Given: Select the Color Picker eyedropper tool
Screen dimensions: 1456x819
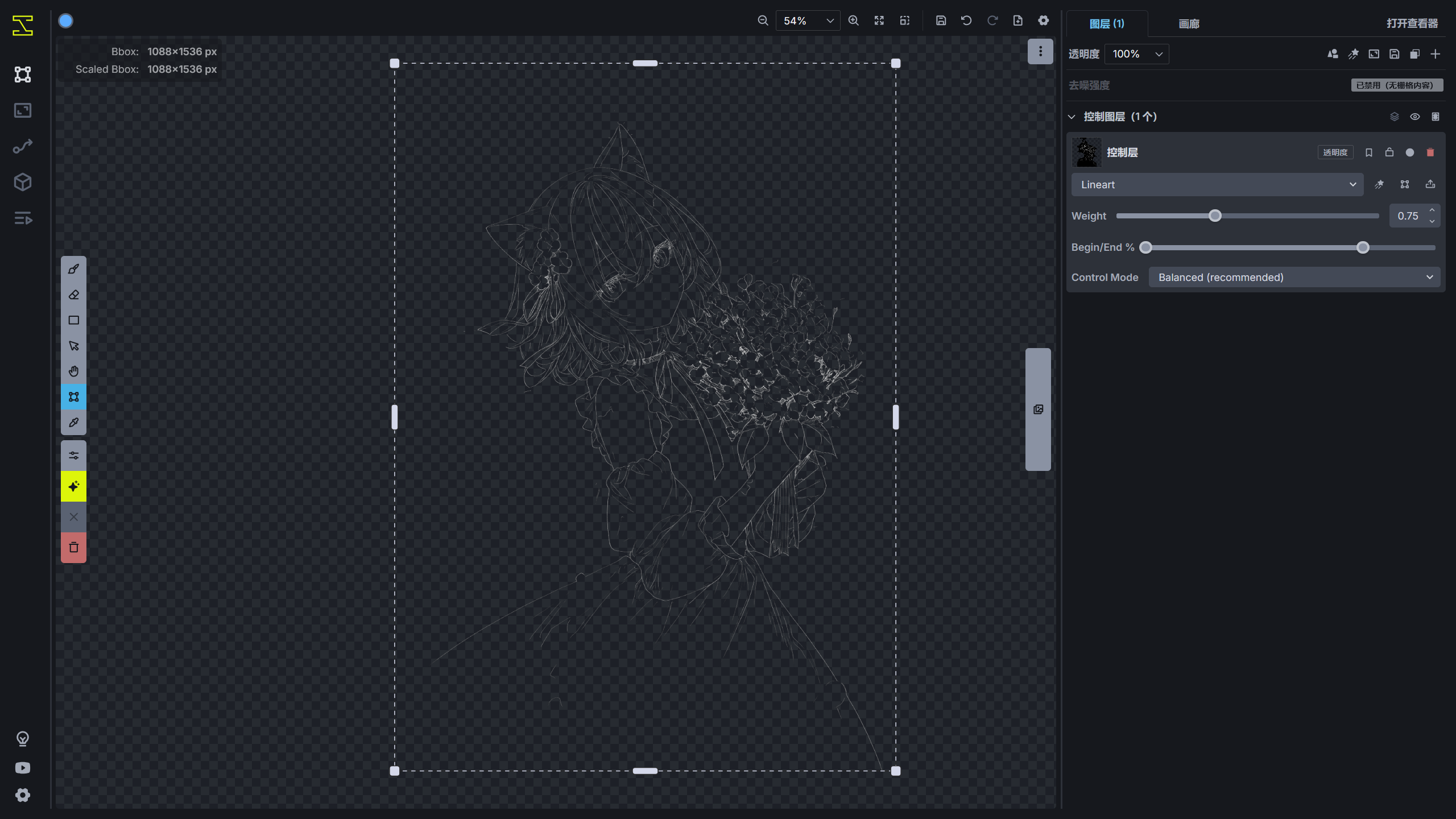Looking at the screenshot, I should 73,423.
